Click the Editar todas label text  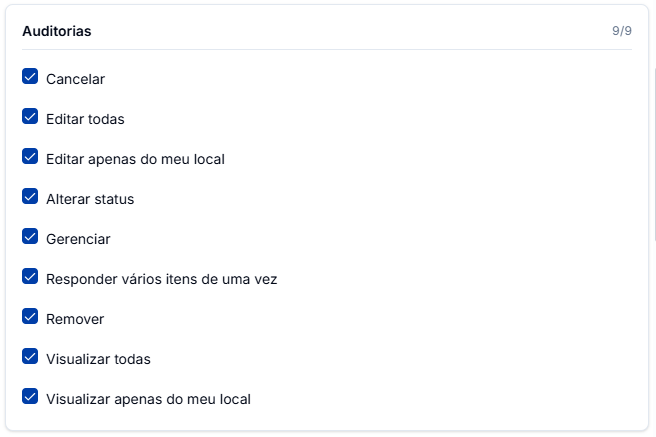(x=85, y=119)
